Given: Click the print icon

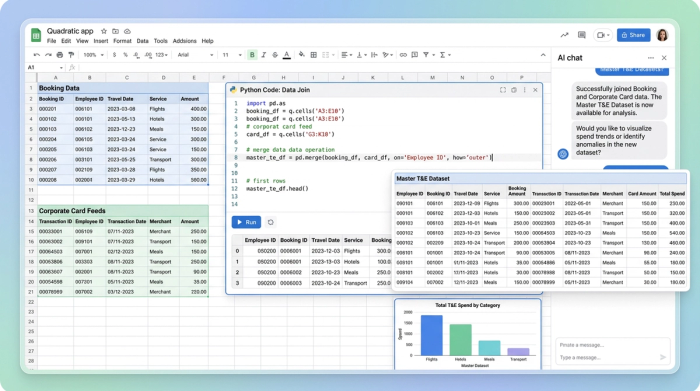Looking at the screenshot, I should pos(60,55).
